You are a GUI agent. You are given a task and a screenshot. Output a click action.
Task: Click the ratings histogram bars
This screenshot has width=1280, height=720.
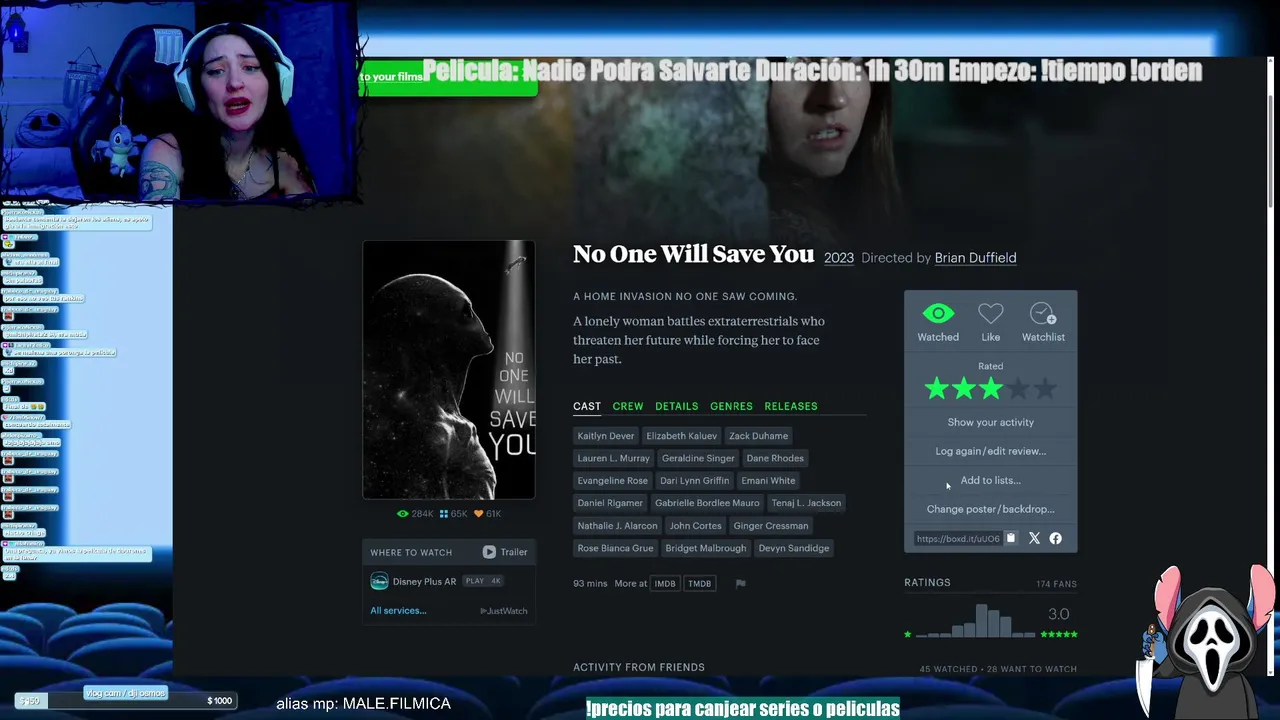point(976,621)
